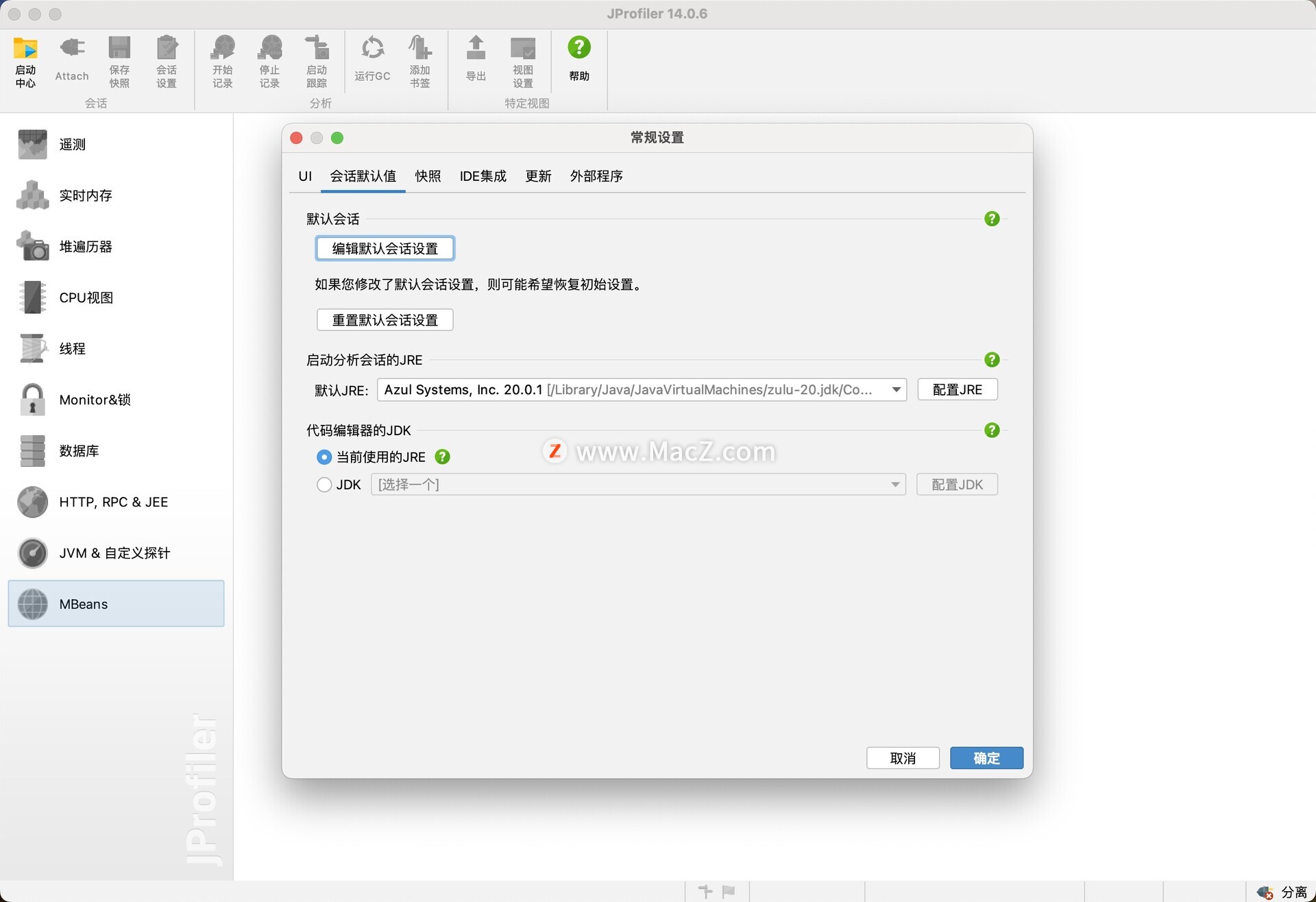
Task: Open CPU视图 in the sidebar
Action: click(117, 297)
